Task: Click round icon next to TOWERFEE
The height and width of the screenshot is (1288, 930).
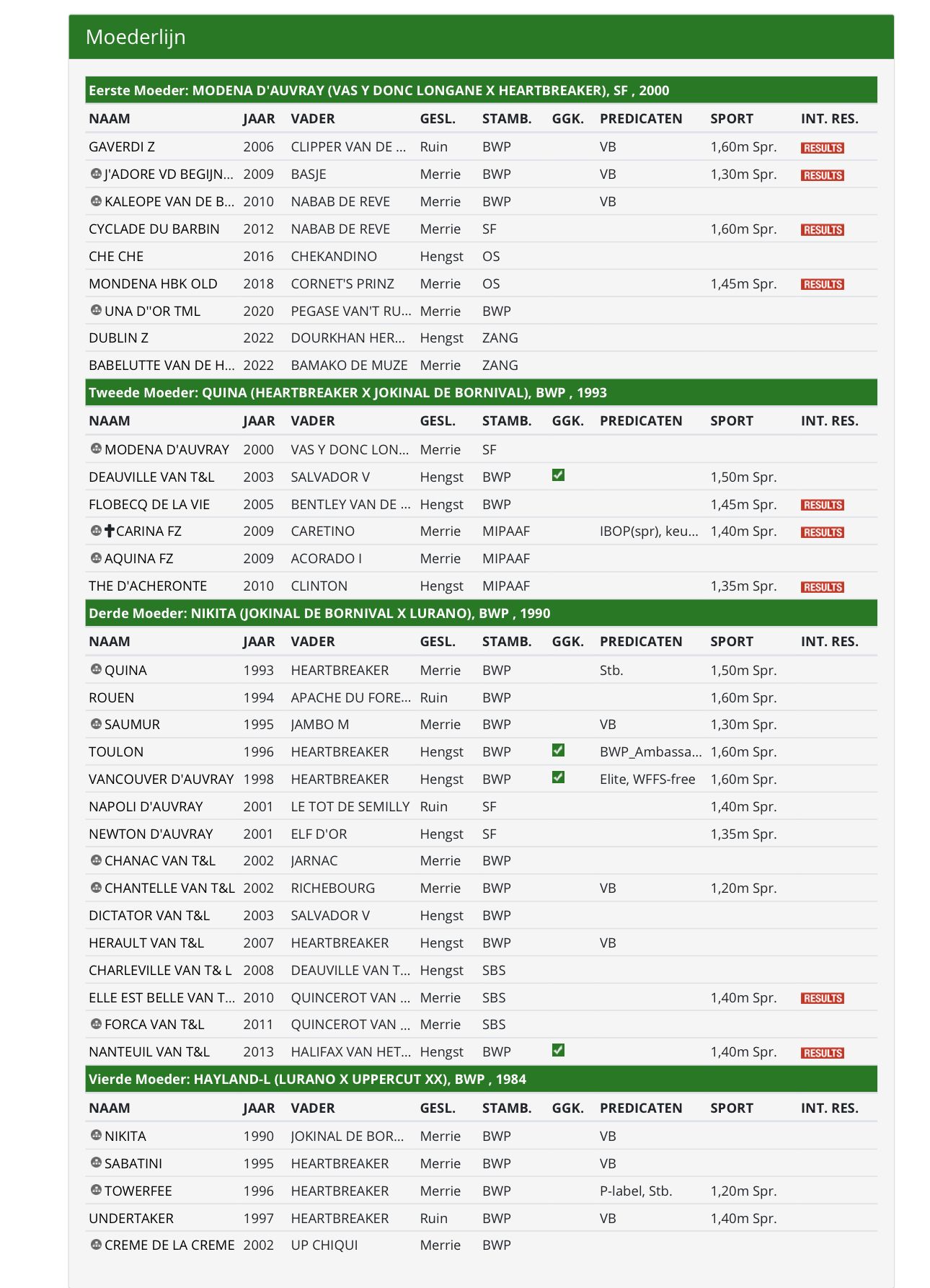Action: tap(96, 1190)
